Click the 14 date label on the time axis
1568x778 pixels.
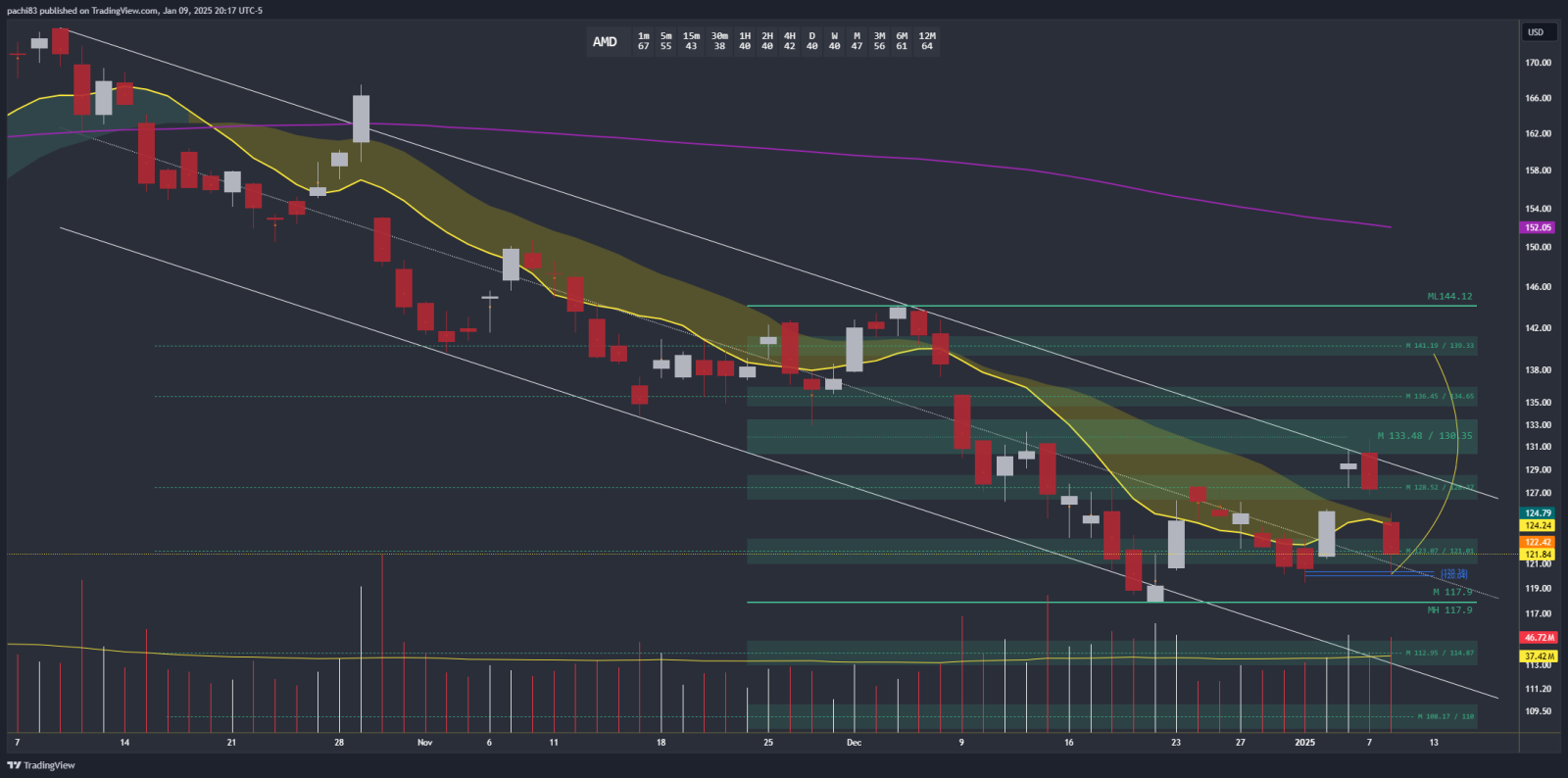(x=124, y=743)
